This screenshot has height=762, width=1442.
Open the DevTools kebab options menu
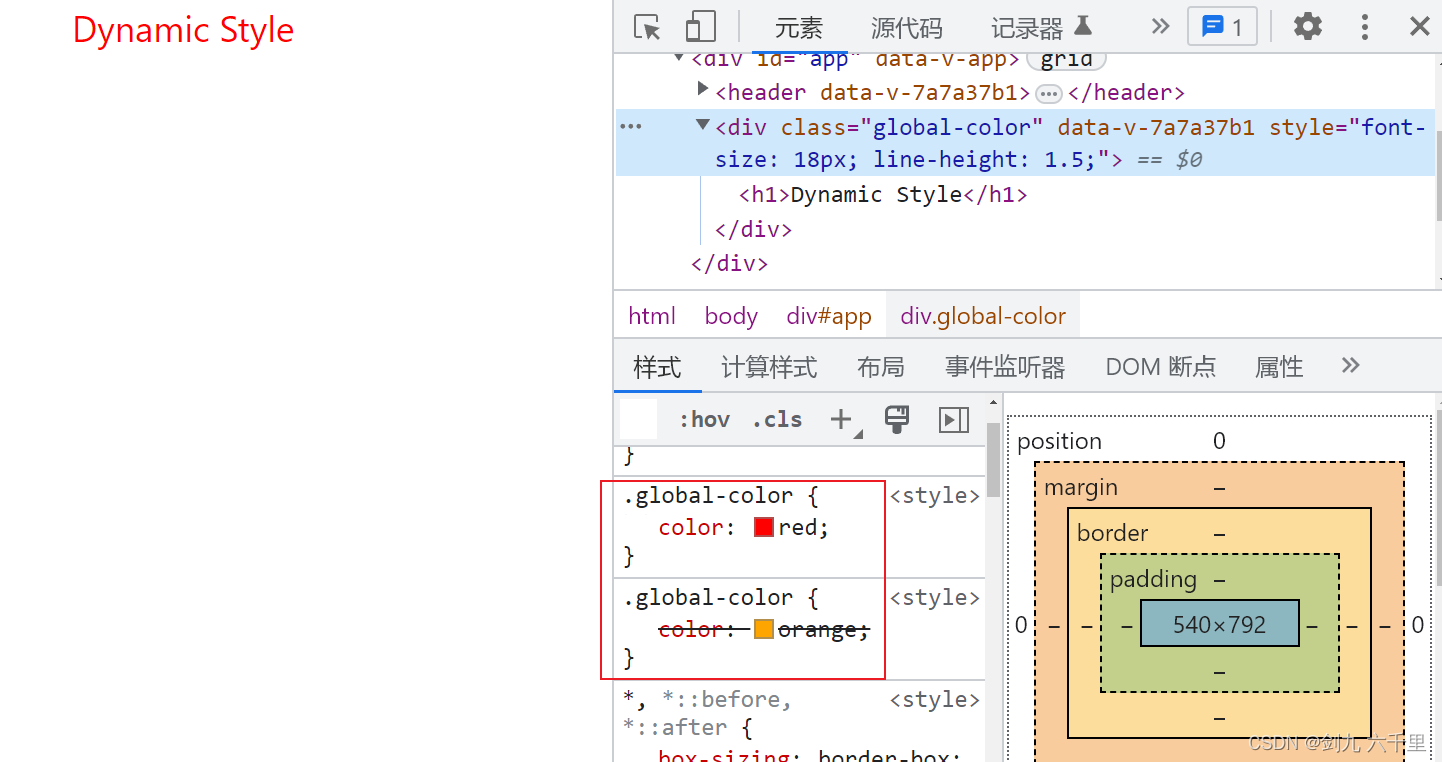pyautogui.click(x=1364, y=27)
